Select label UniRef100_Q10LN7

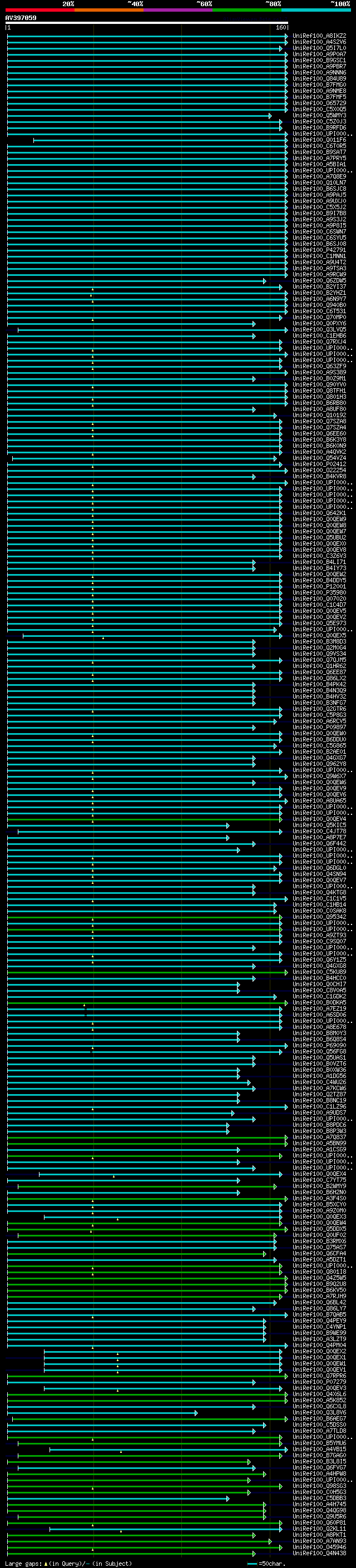(319, 182)
